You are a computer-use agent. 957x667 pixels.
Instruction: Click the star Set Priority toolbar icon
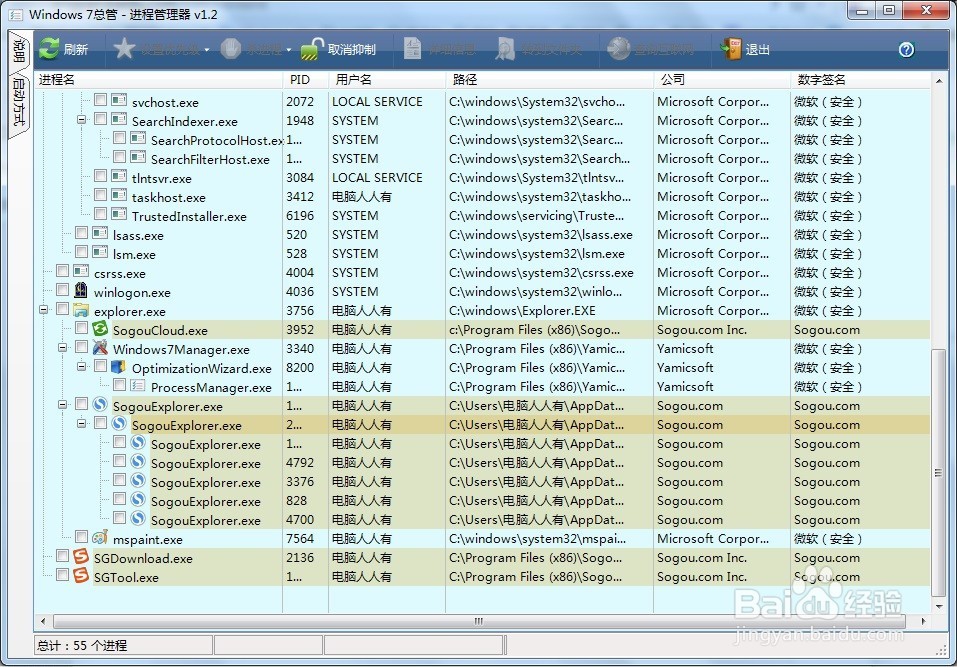point(124,49)
